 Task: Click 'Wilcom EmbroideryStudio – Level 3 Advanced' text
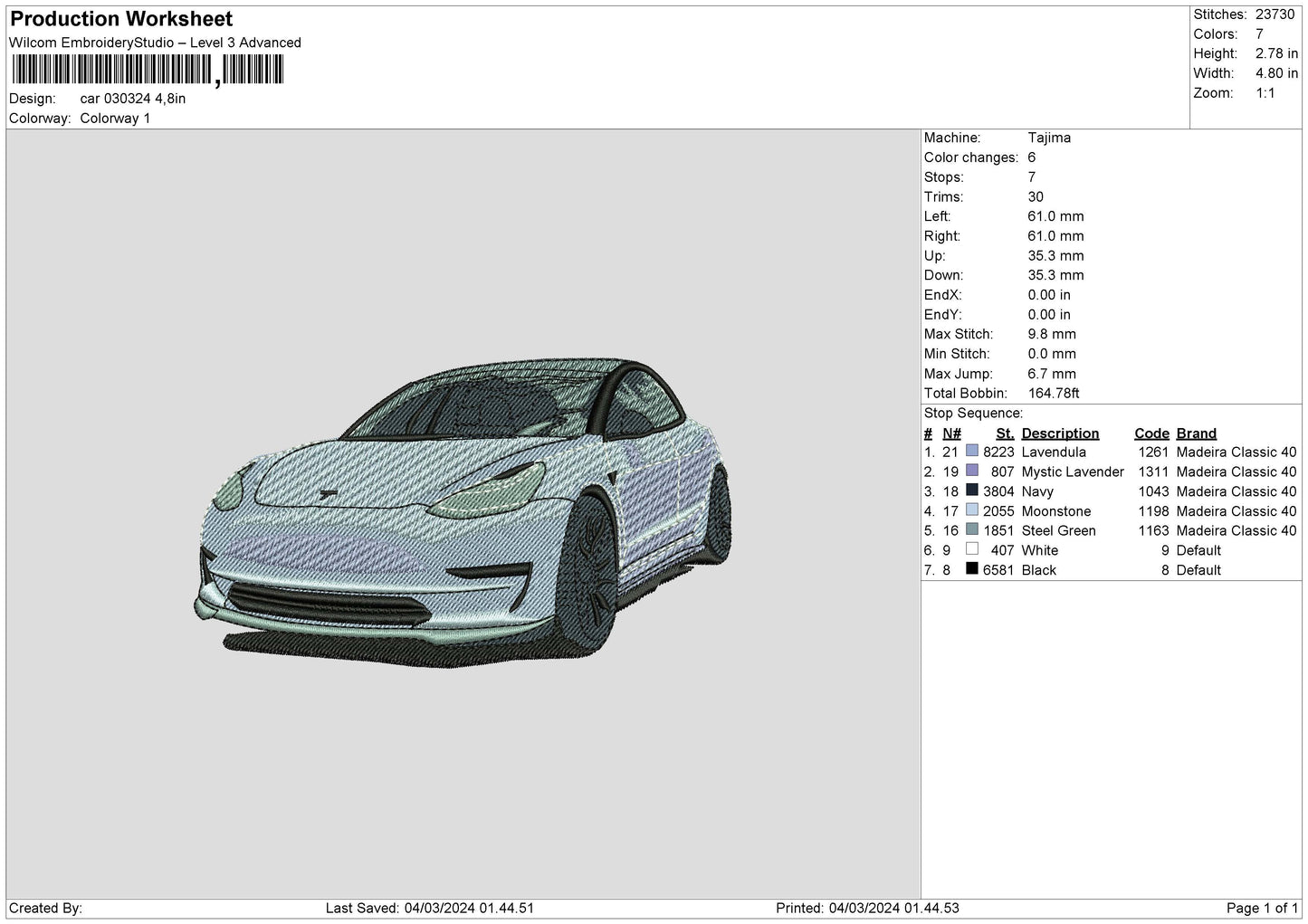click(155, 43)
